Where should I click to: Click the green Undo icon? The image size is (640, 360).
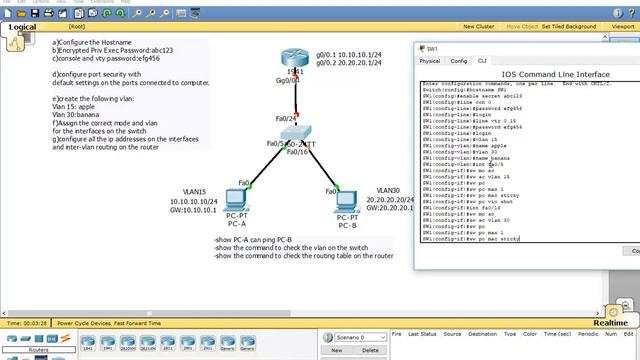coord(107,13)
